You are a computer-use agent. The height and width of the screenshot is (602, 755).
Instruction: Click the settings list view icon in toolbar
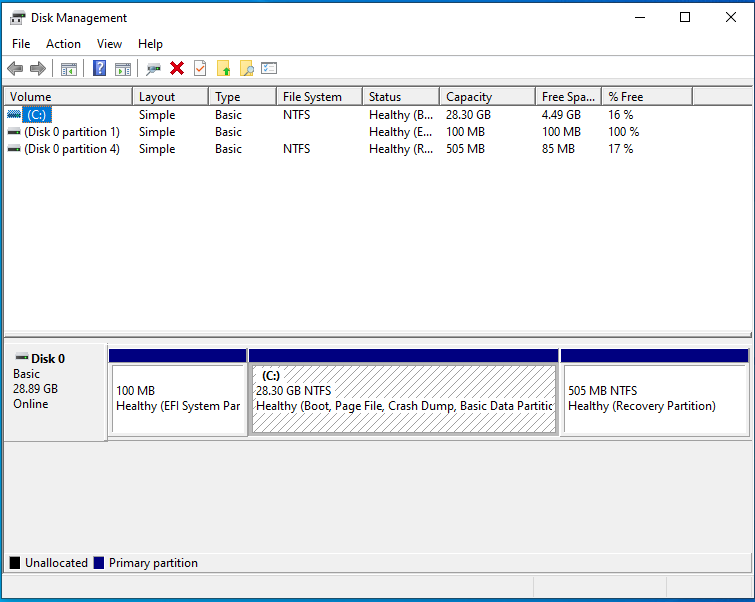point(269,68)
